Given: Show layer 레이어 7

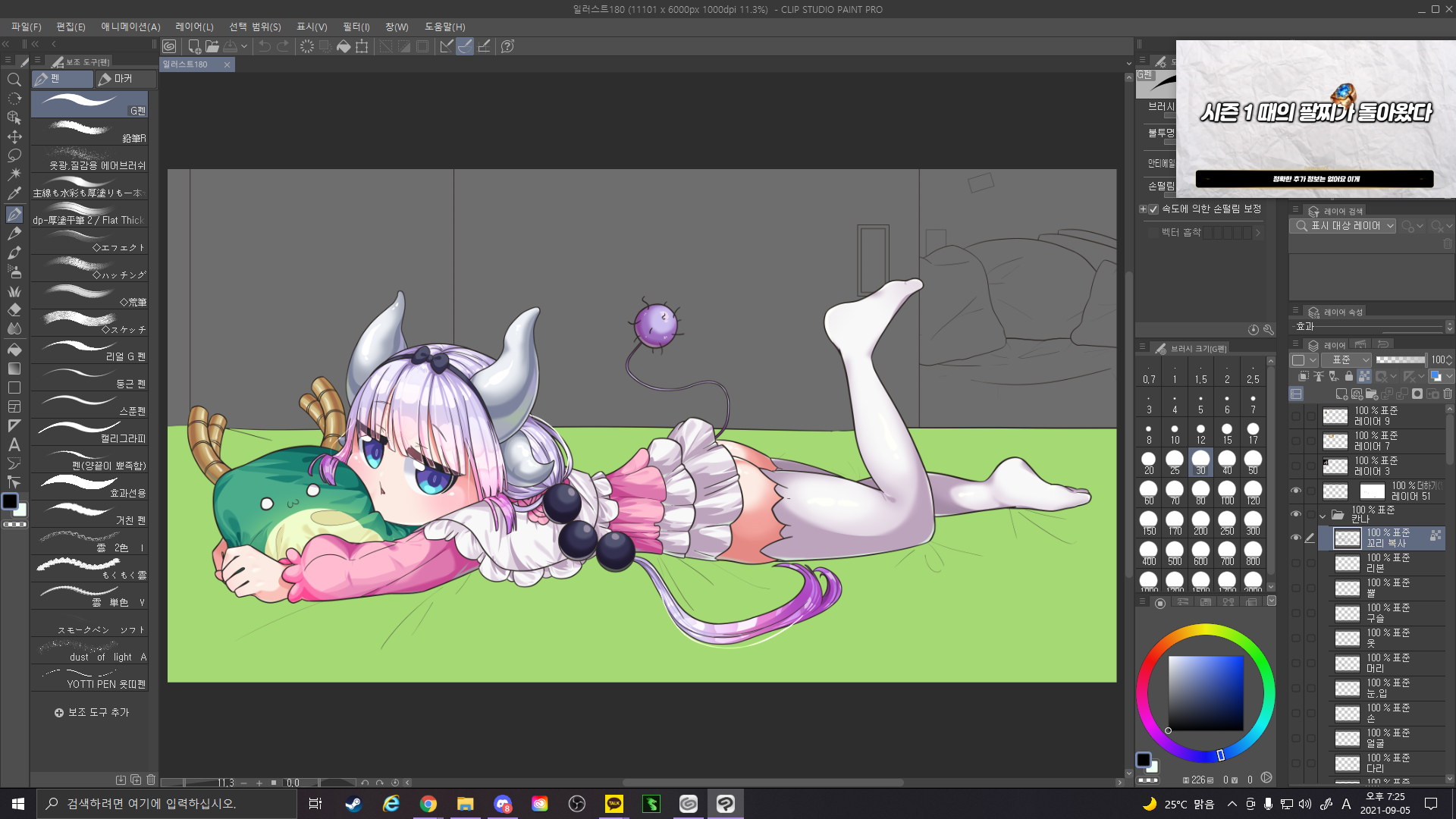Looking at the screenshot, I should (1295, 441).
